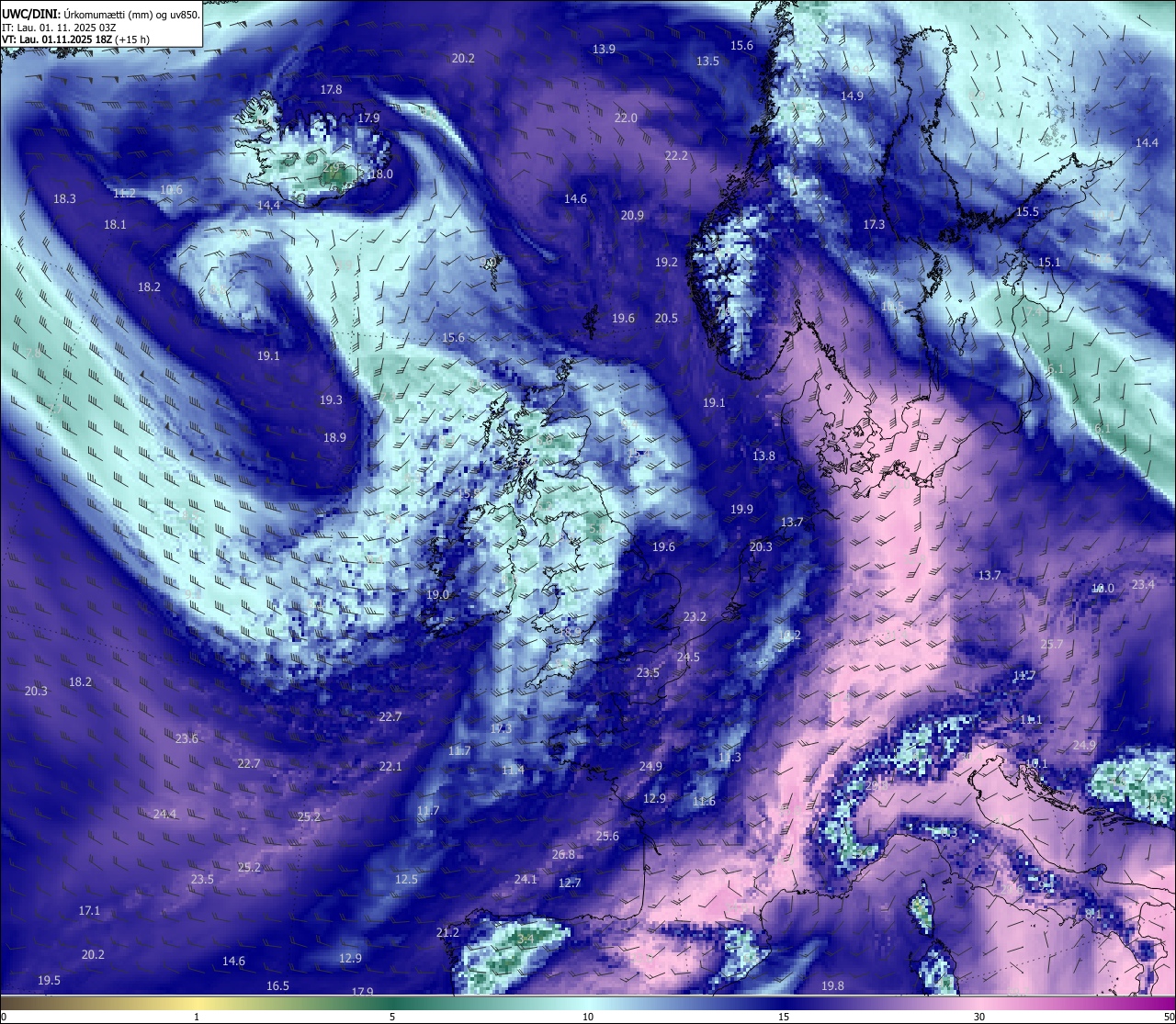The height and width of the screenshot is (1024, 1176).
Task: Click the 22.0 map value
Action: pos(626,118)
